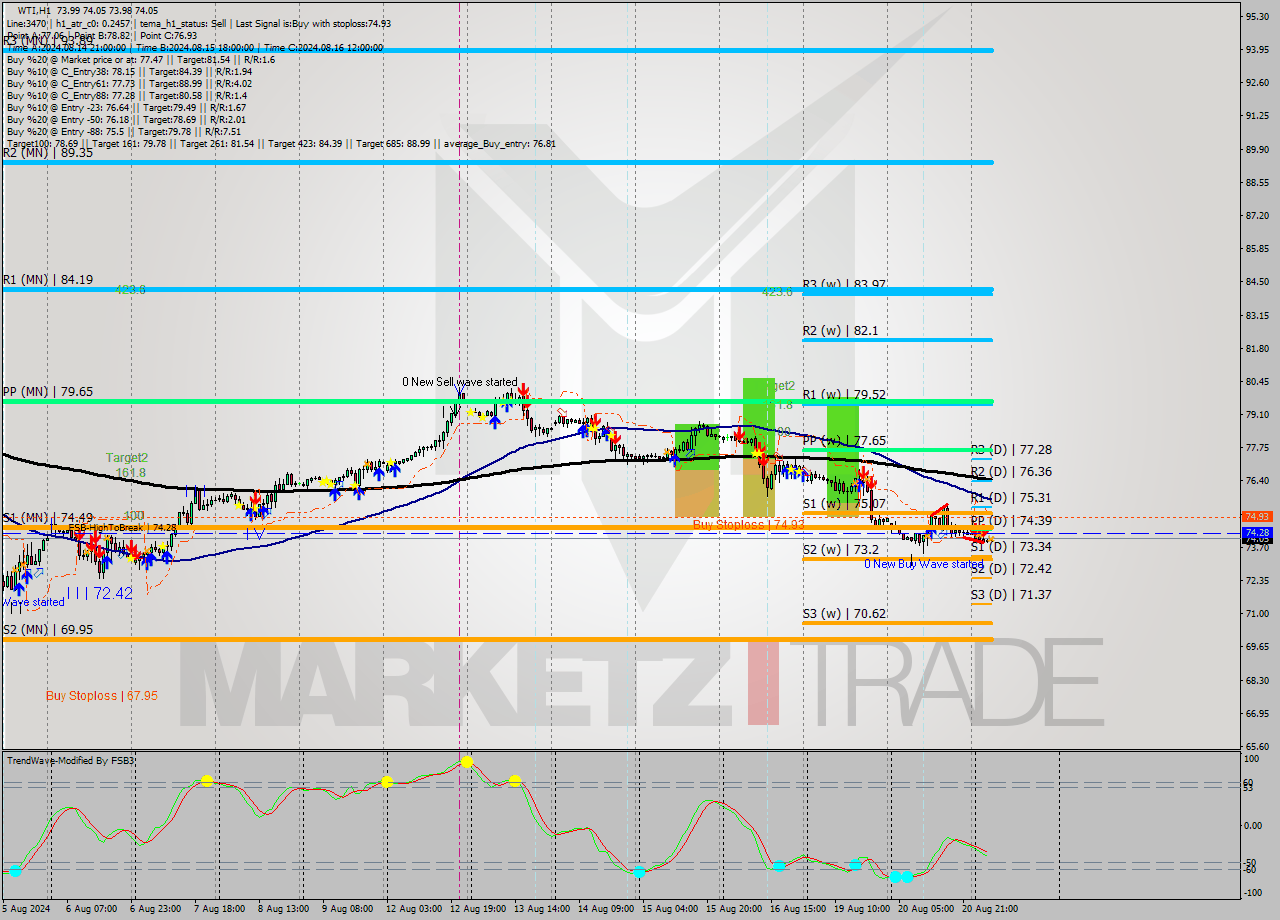Image resolution: width=1280 pixels, height=920 pixels.
Task: Click the TrendWave-Modified By FSB3 indicator title
Action: click(x=71, y=761)
